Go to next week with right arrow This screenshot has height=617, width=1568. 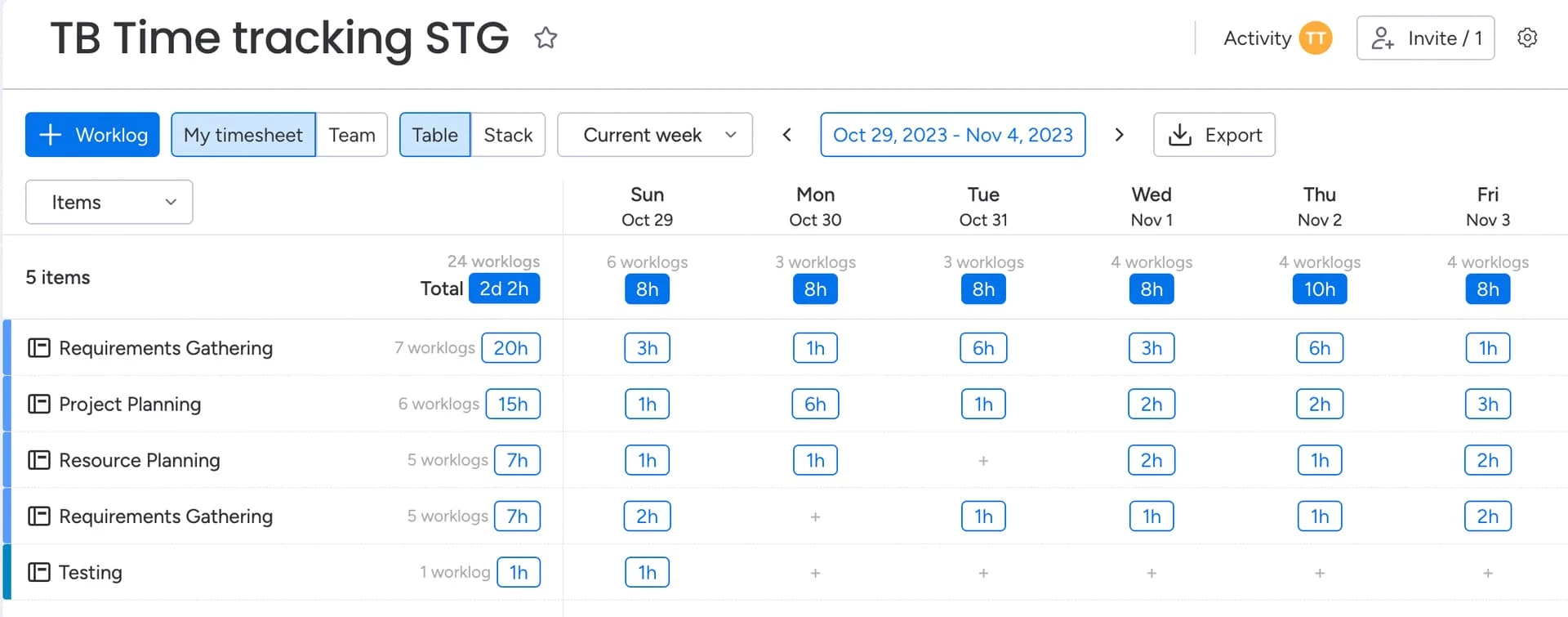1119,135
